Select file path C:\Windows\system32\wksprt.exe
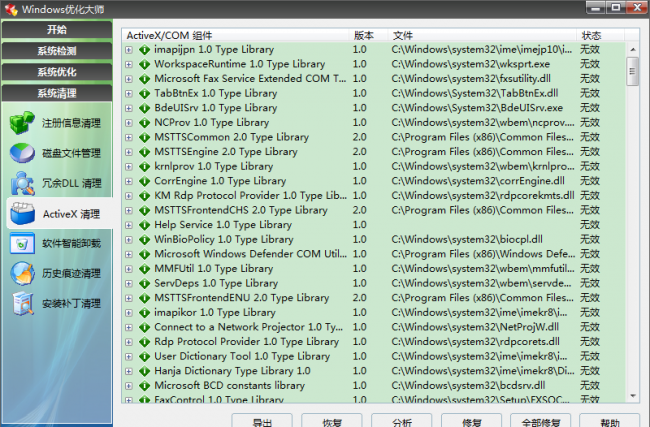The height and width of the screenshot is (427, 650). [x=471, y=64]
